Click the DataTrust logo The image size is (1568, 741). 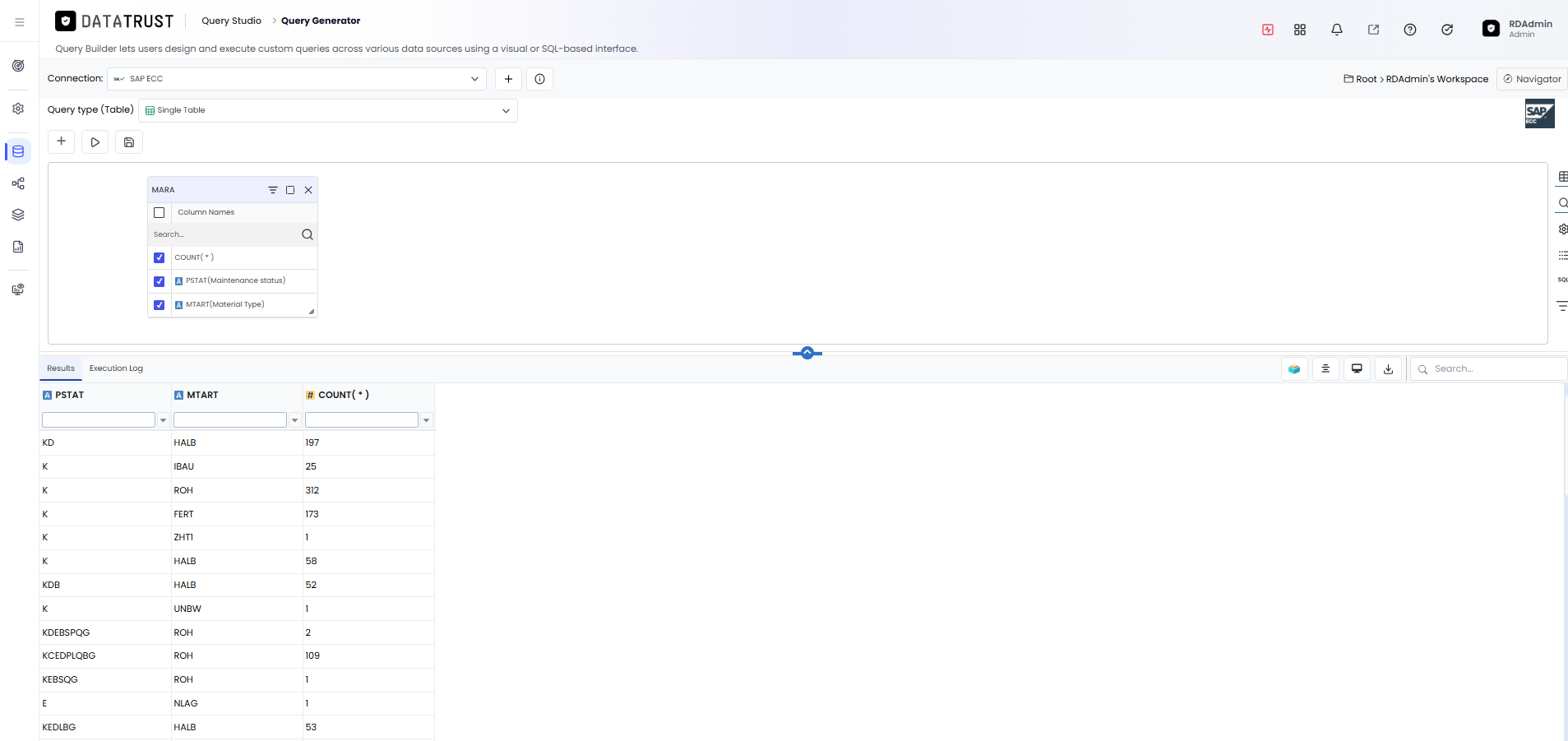click(114, 21)
